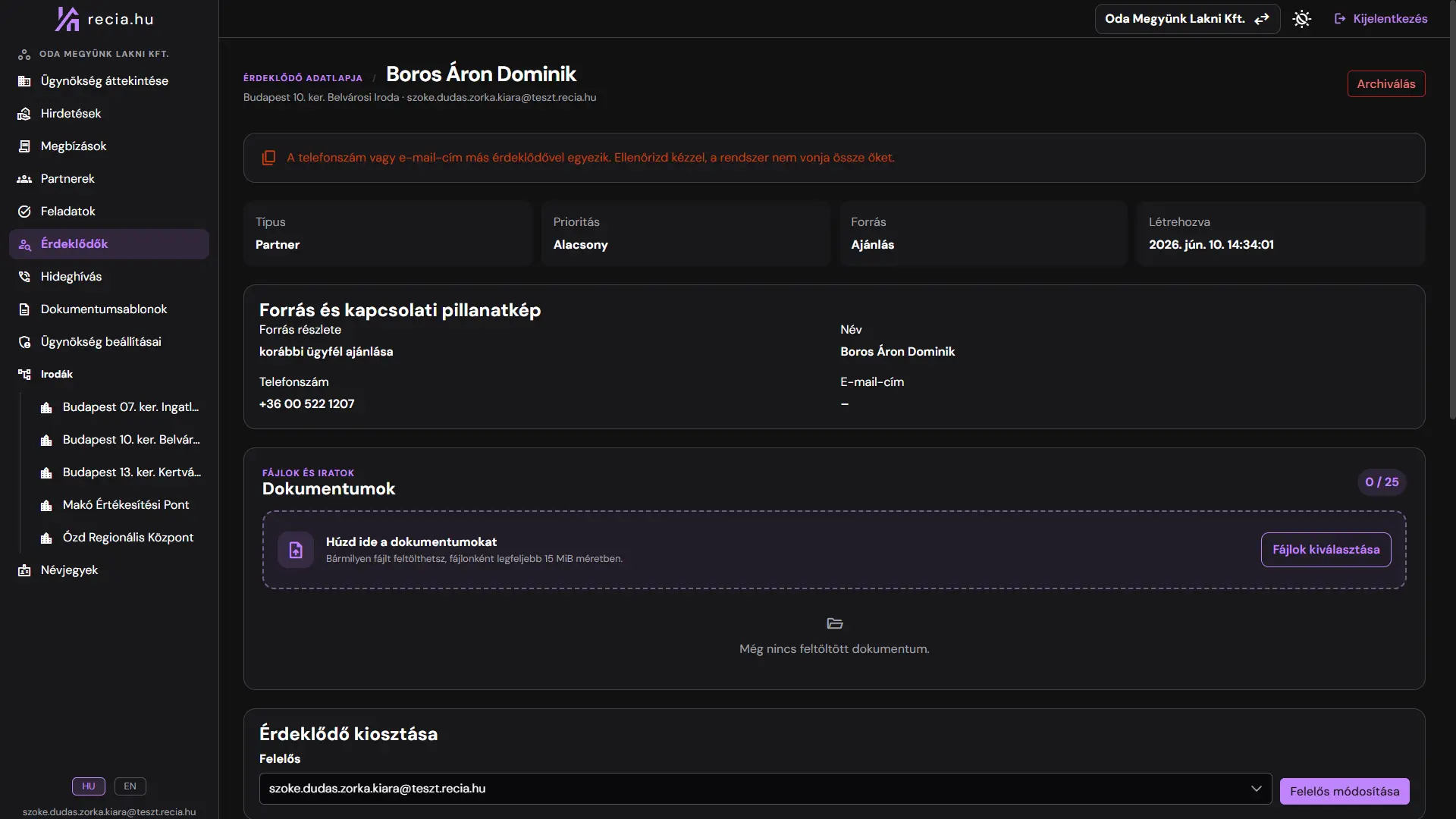Click the Archiválás button
Screen dimensions: 1456x819
point(1386,84)
